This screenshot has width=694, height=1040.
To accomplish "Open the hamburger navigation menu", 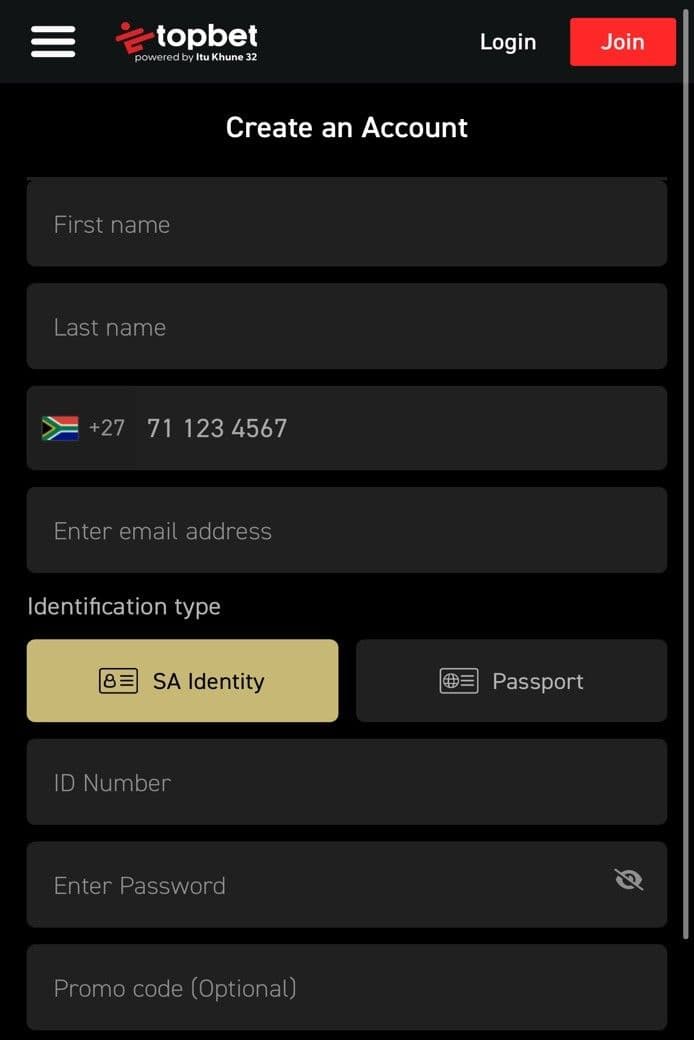I will coord(52,41).
